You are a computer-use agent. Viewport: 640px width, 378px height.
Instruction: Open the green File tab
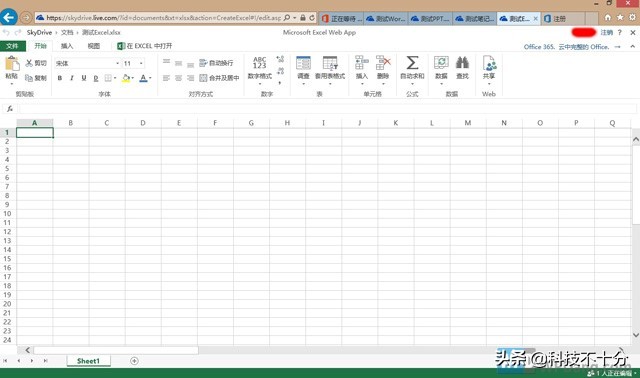coord(13,46)
